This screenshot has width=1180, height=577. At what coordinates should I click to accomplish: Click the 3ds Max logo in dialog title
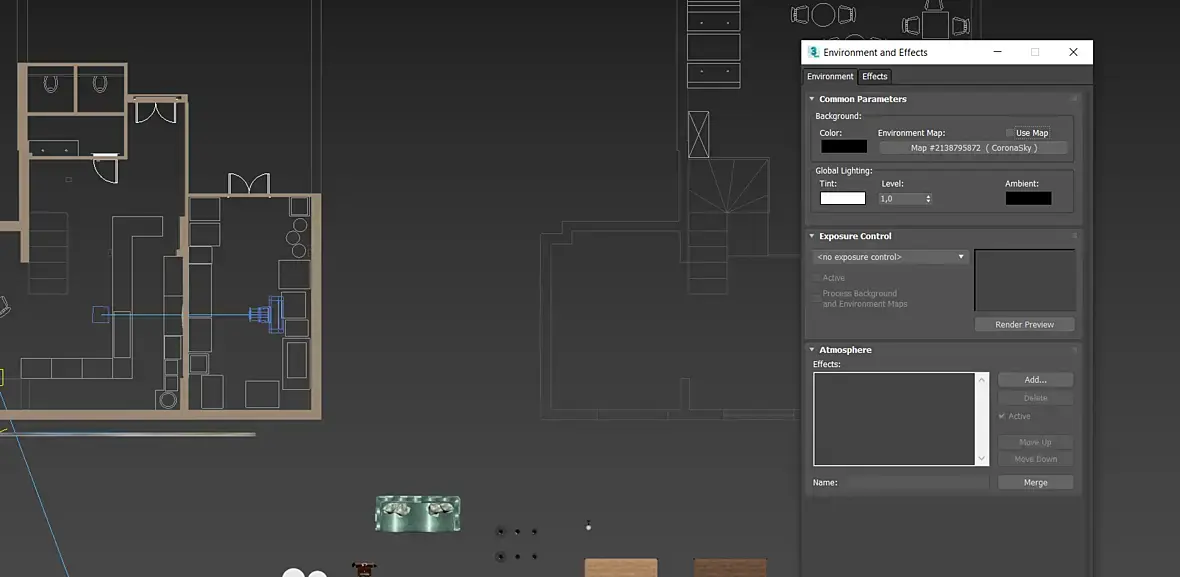[813, 53]
